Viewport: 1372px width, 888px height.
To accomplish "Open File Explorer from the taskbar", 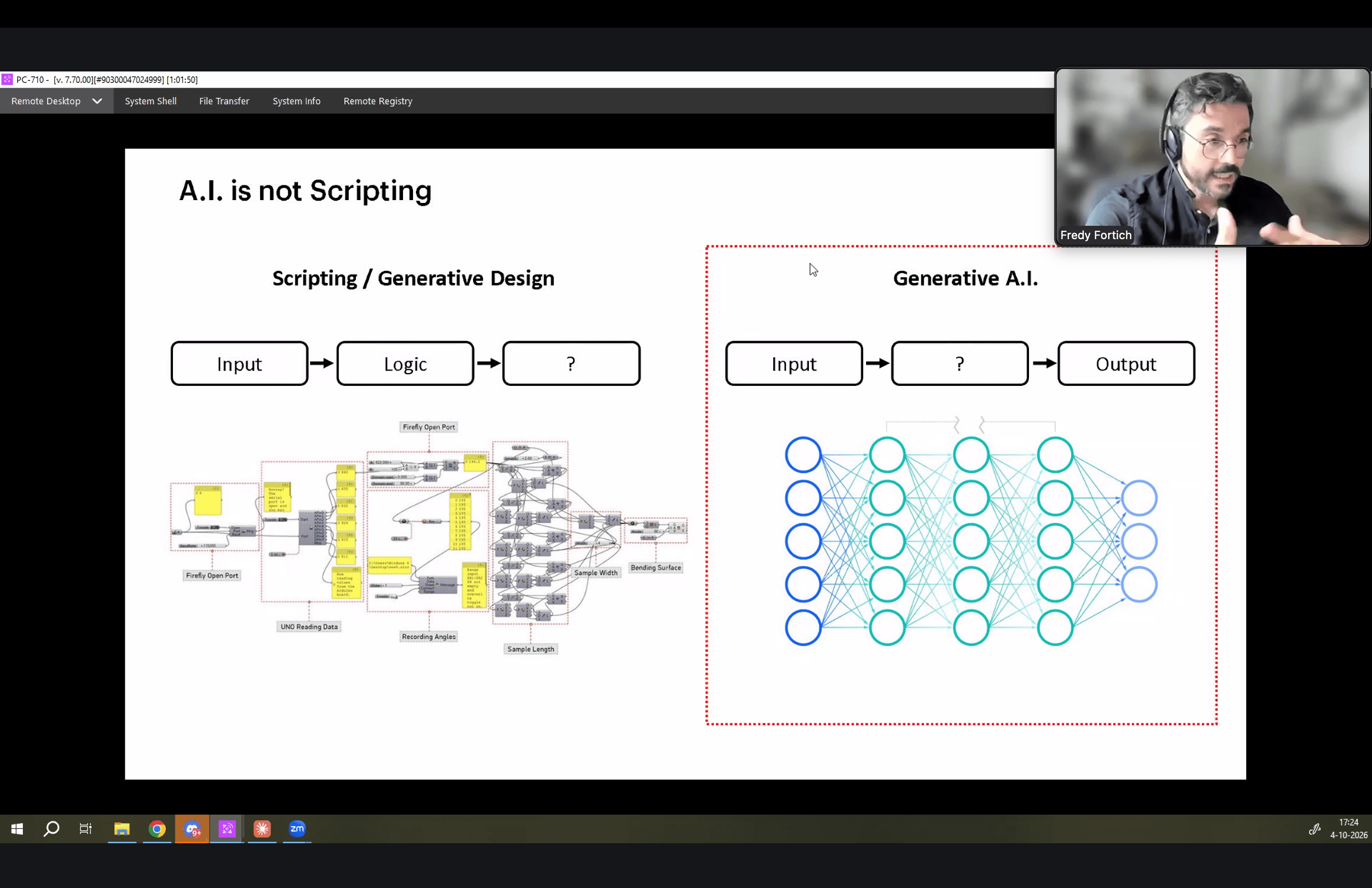I will tap(121, 828).
